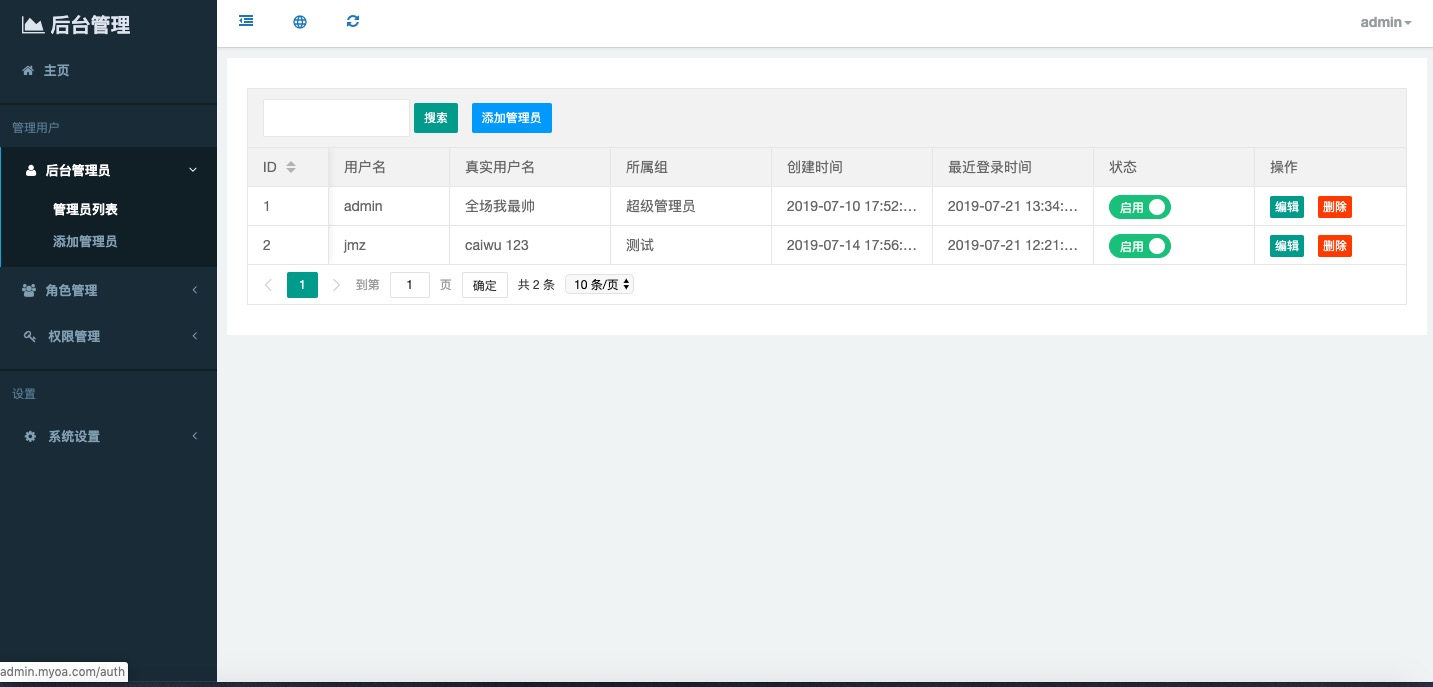
Task: Open the 10 条/页 page size dropdown
Action: click(x=600, y=284)
